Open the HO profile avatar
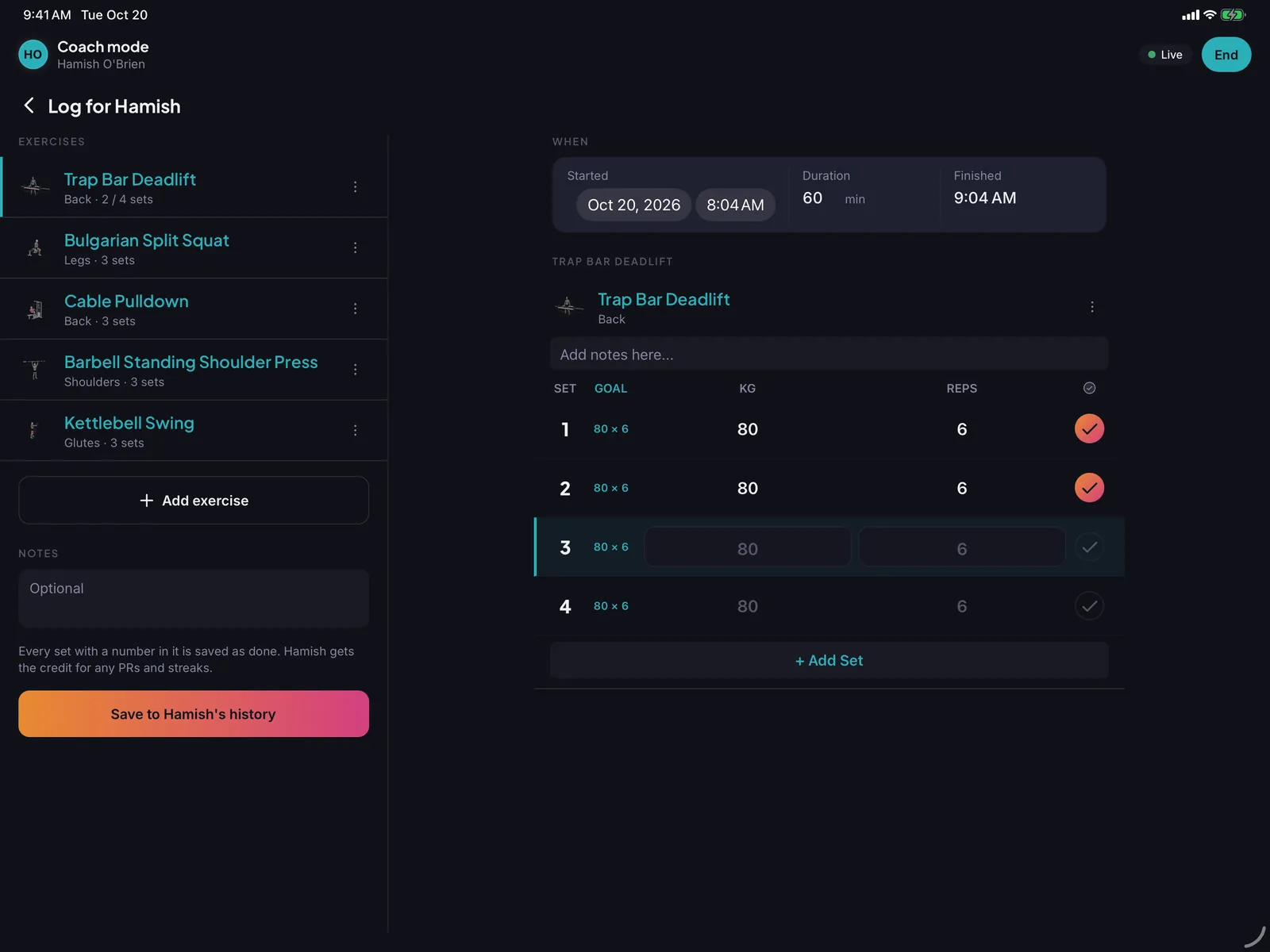1270x952 pixels. pyautogui.click(x=33, y=55)
